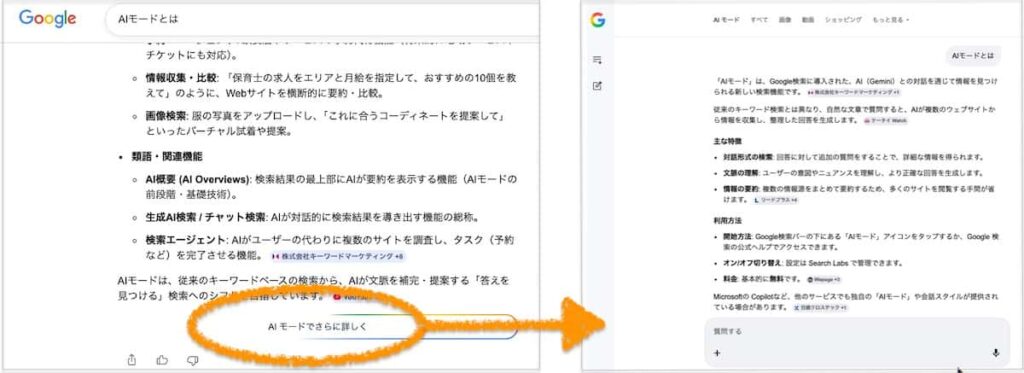This screenshot has width=1024, height=373.
Task: Activate microphone voice input in question box
Action: [996, 353]
